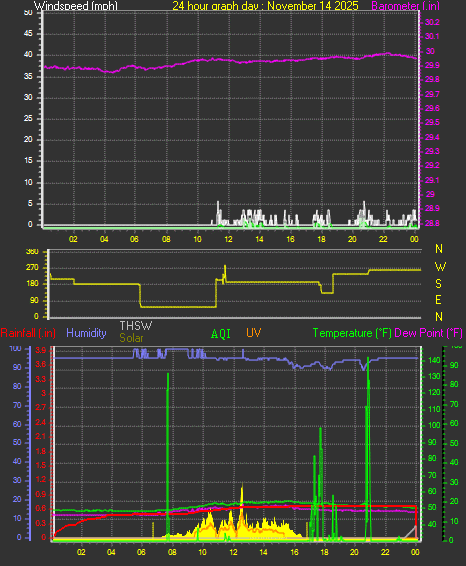The width and height of the screenshot is (466, 566).
Task: Click the 0.6 rainfall axis value
Action: pos(41,508)
